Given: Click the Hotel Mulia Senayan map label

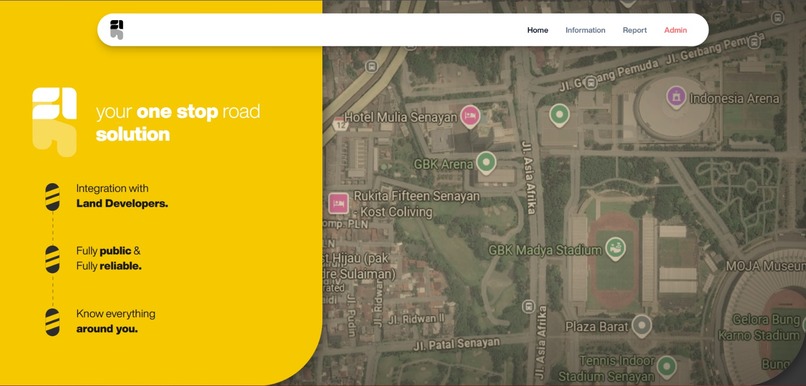Looking at the screenshot, I should 400,117.
